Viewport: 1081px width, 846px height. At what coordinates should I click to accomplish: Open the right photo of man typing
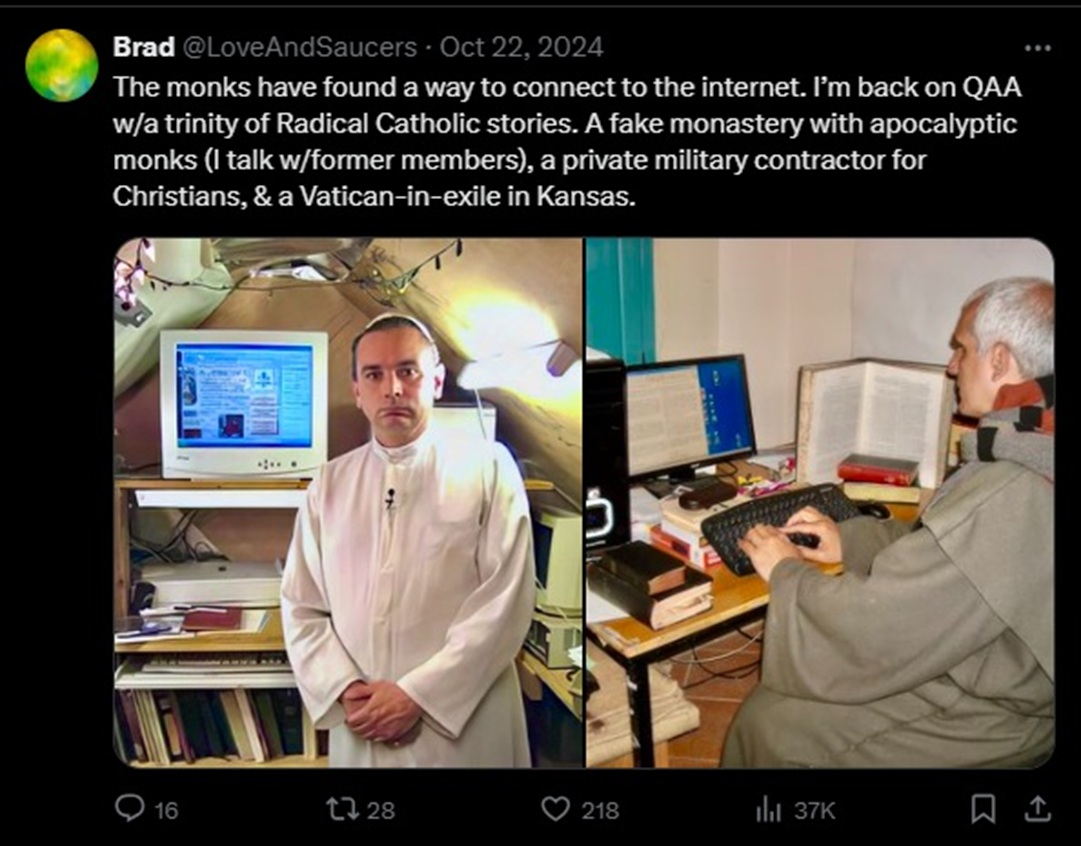tap(820, 503)
